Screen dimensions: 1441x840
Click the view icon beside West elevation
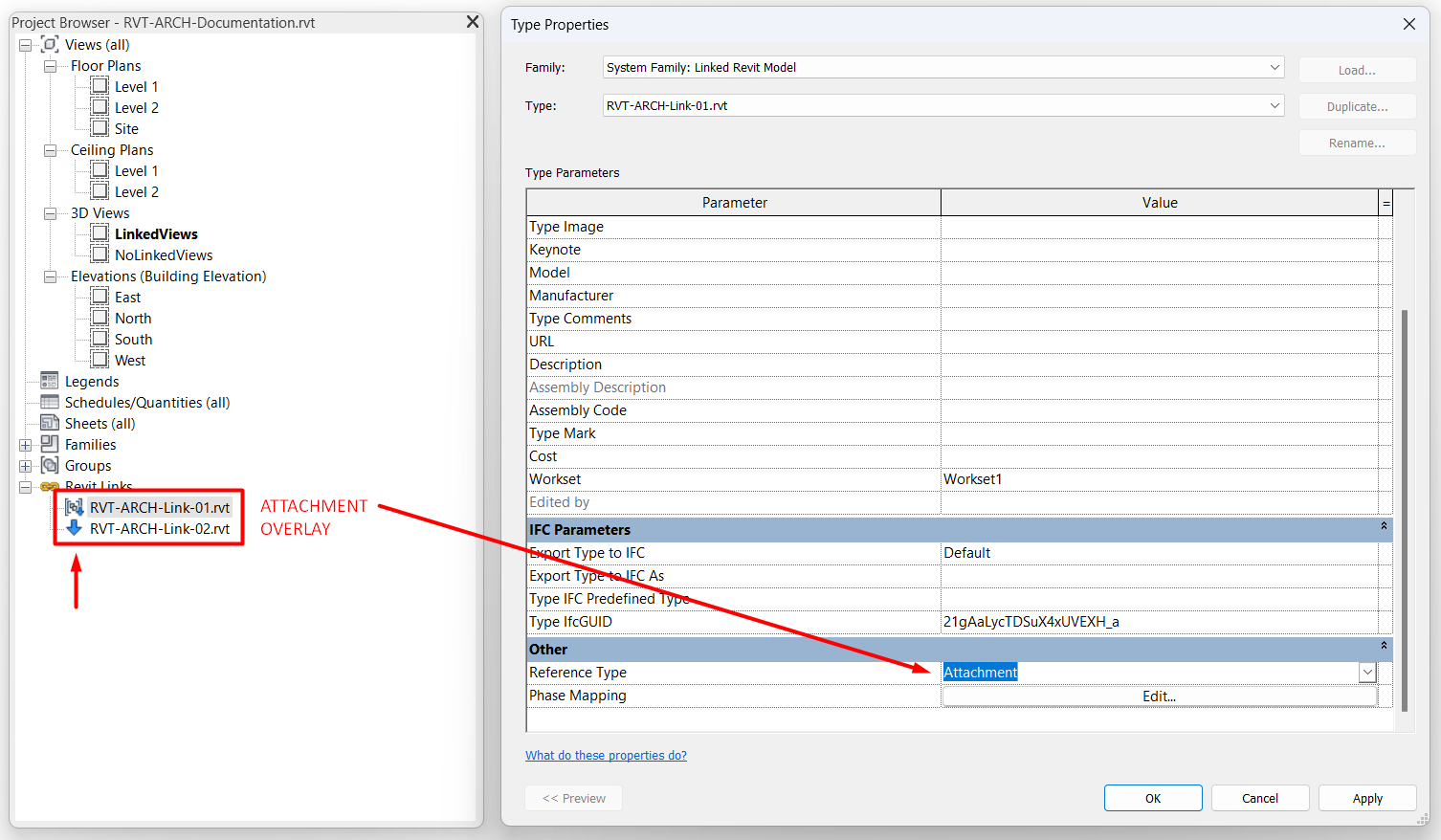100,359
